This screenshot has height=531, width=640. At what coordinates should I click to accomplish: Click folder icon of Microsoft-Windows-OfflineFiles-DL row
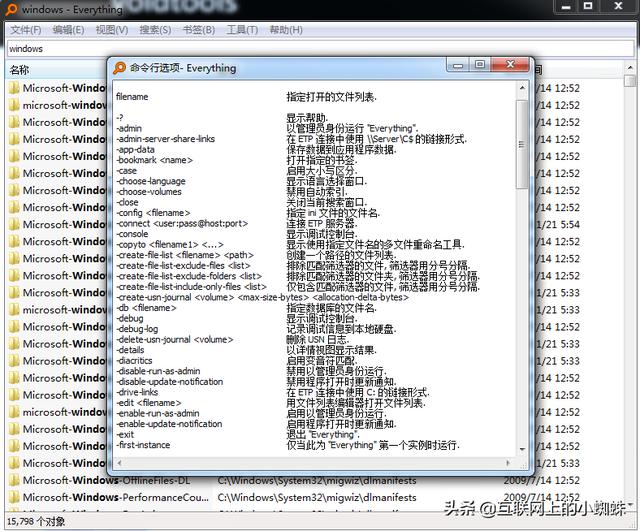[x=14, y=480]
